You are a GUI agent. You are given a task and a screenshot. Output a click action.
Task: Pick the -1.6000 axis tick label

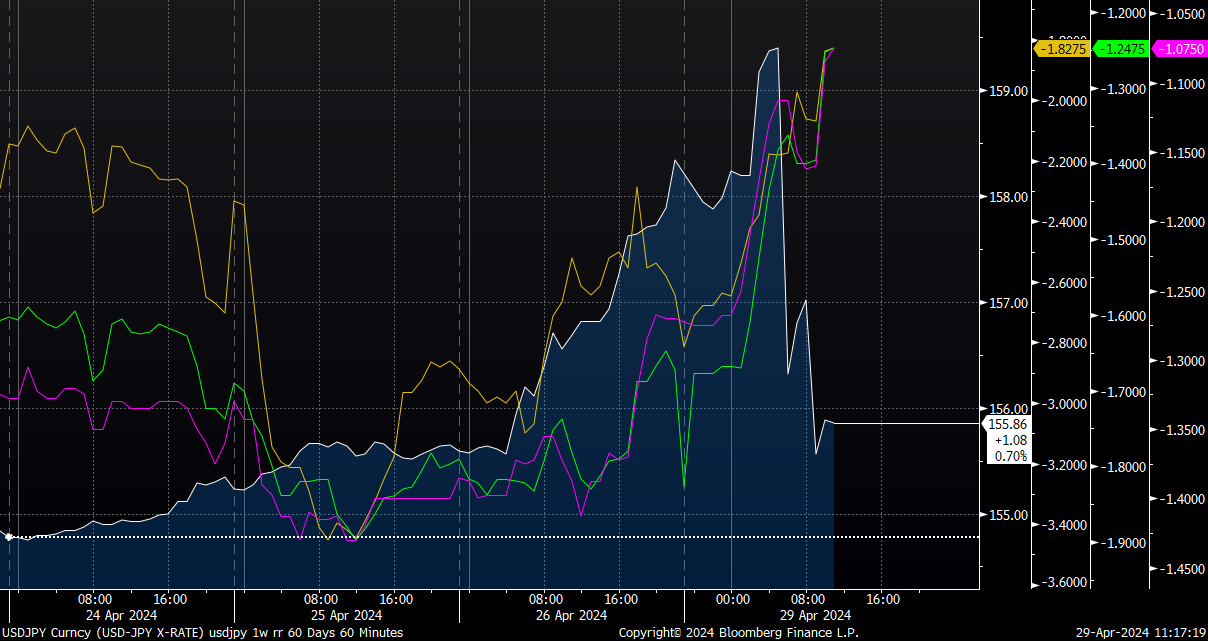(x=1122, y=316)
